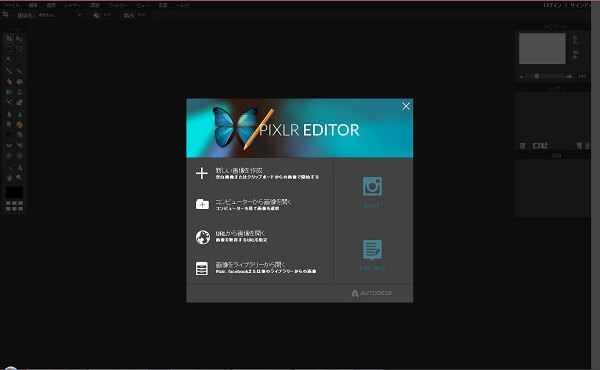Select the Gradient tool
The image size is (600, 370).
[x=9, y=92]
